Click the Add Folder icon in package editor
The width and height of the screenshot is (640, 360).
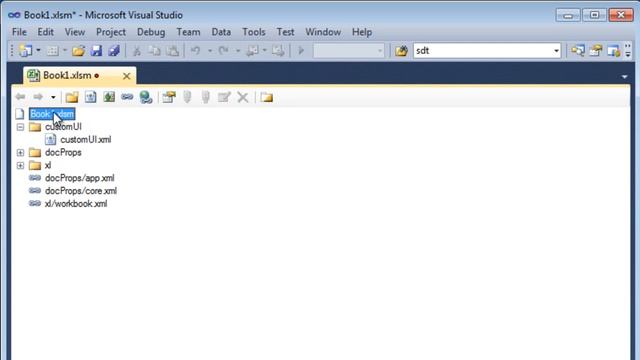pyautogui.click(x=72, y=97)
